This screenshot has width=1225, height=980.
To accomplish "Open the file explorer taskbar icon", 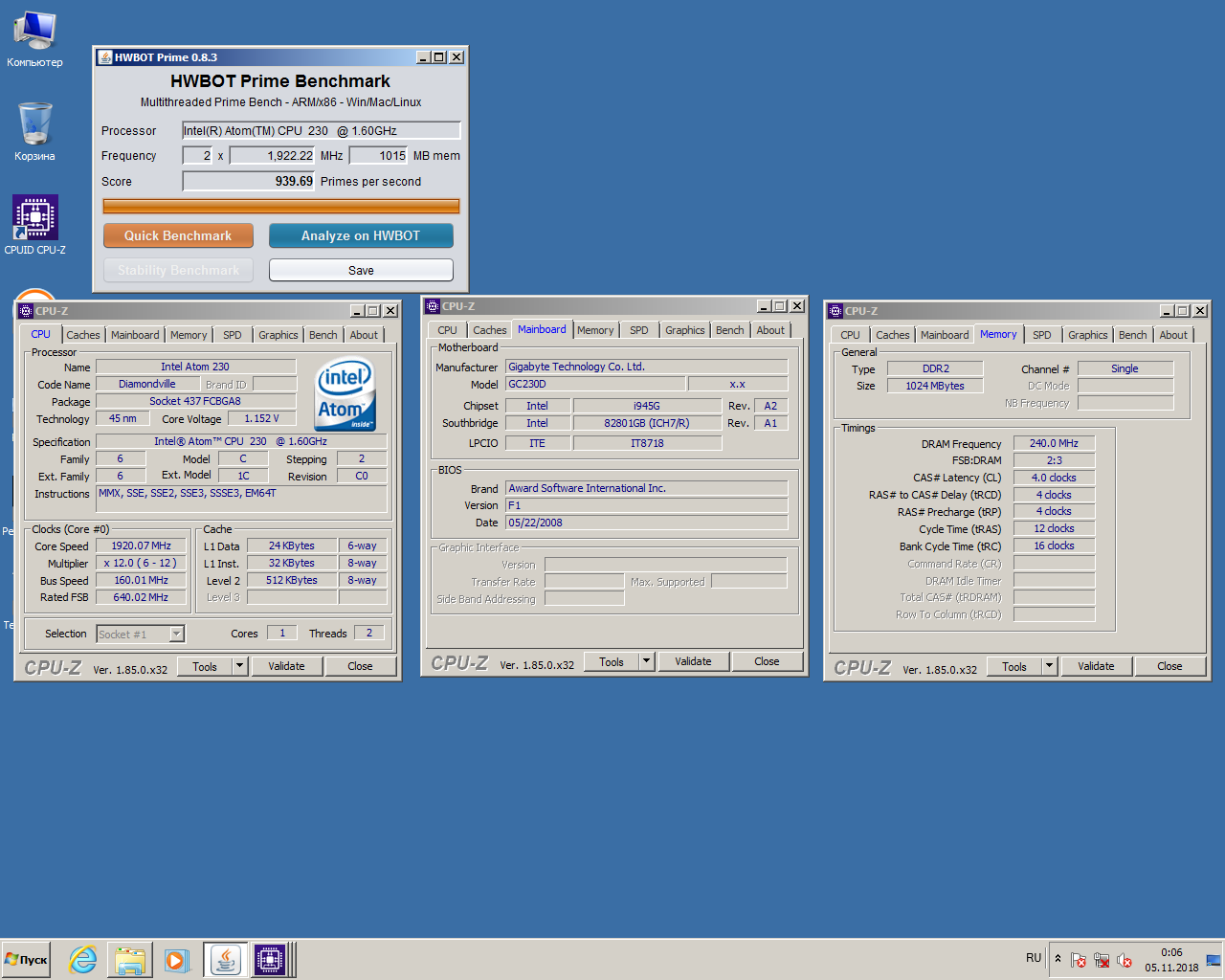I will [130, 959].
